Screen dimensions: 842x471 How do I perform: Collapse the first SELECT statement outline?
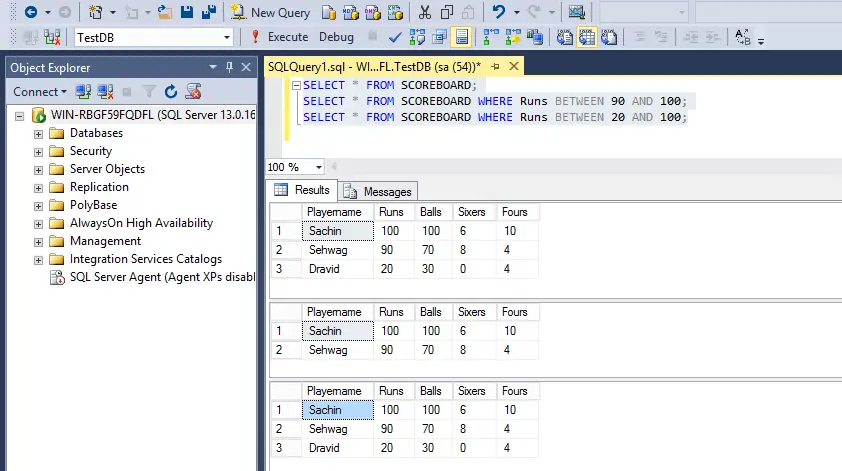point(296,85)
